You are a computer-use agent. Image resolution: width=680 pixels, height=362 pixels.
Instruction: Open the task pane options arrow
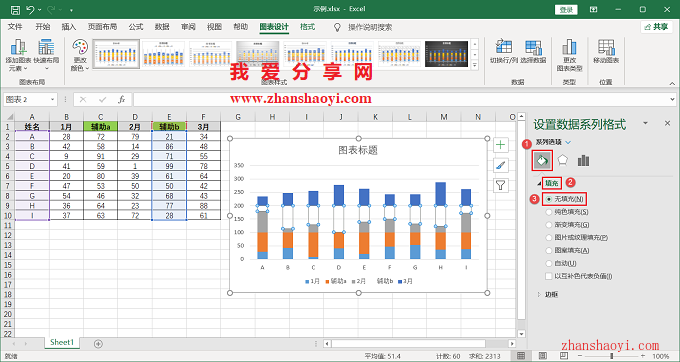click(645, 124)
